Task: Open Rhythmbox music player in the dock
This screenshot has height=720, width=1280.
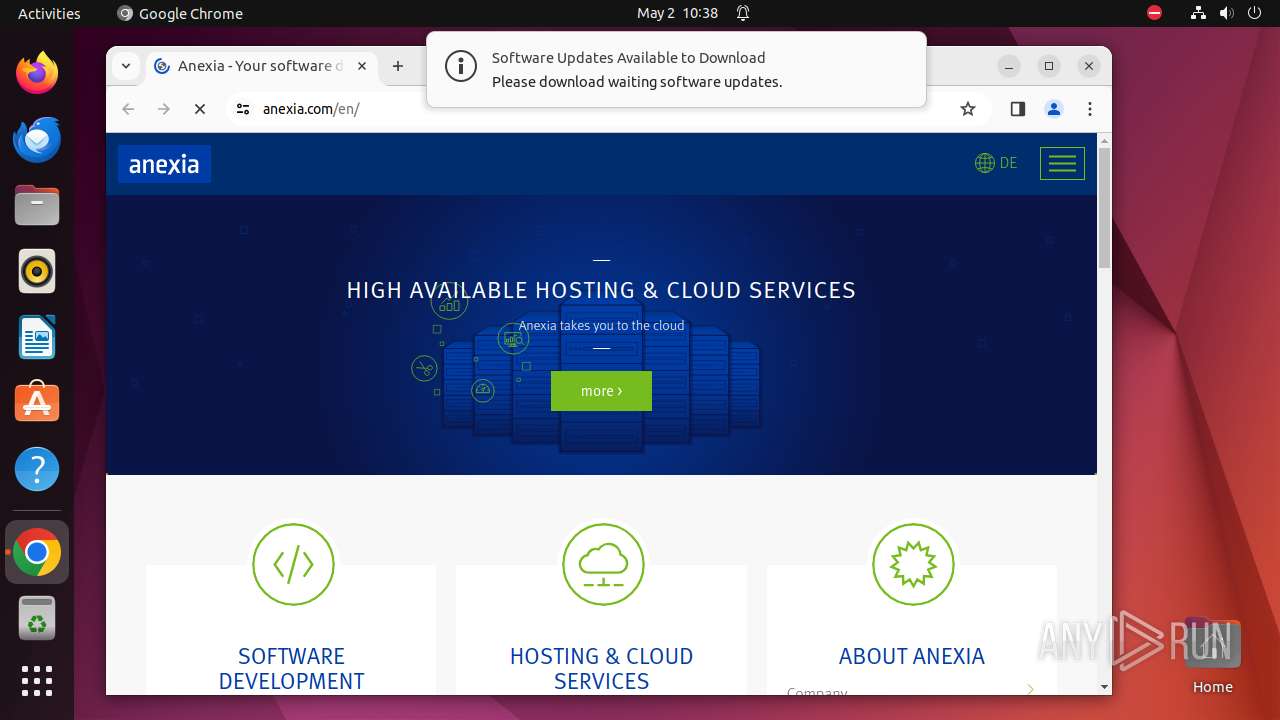Action: [x=37, y=271]
